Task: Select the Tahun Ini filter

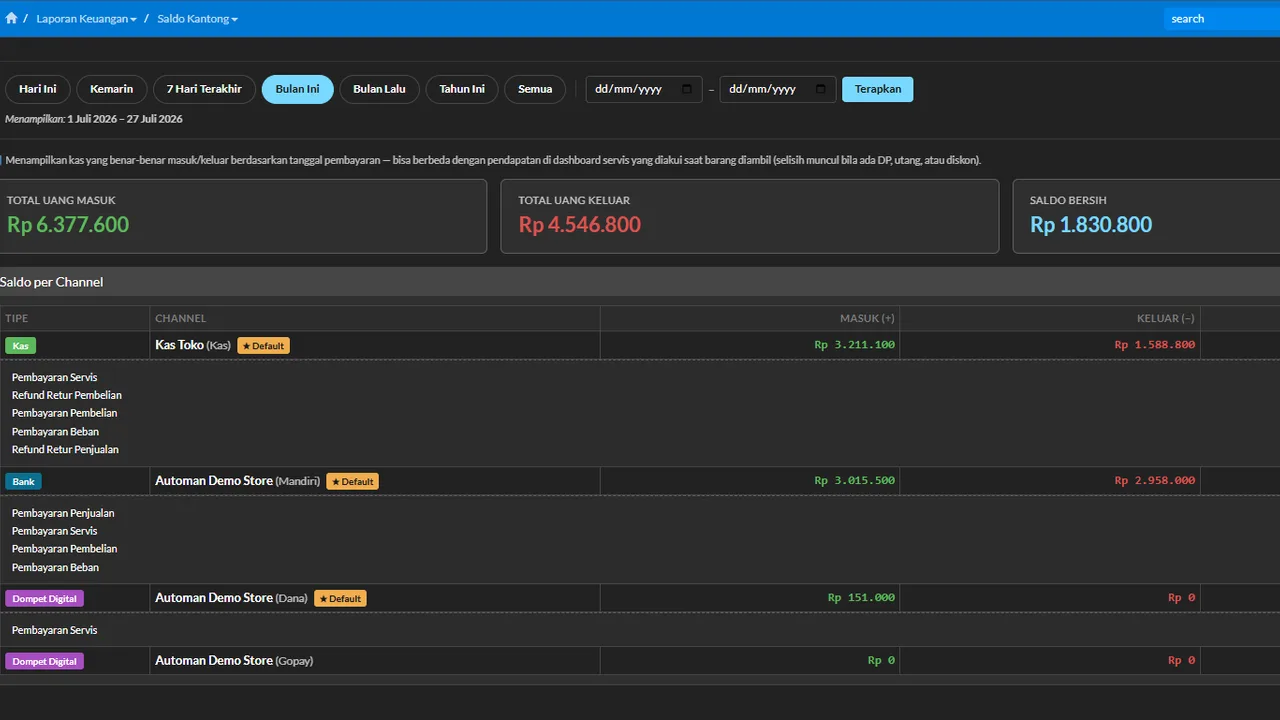Action: tap(462, 89)
